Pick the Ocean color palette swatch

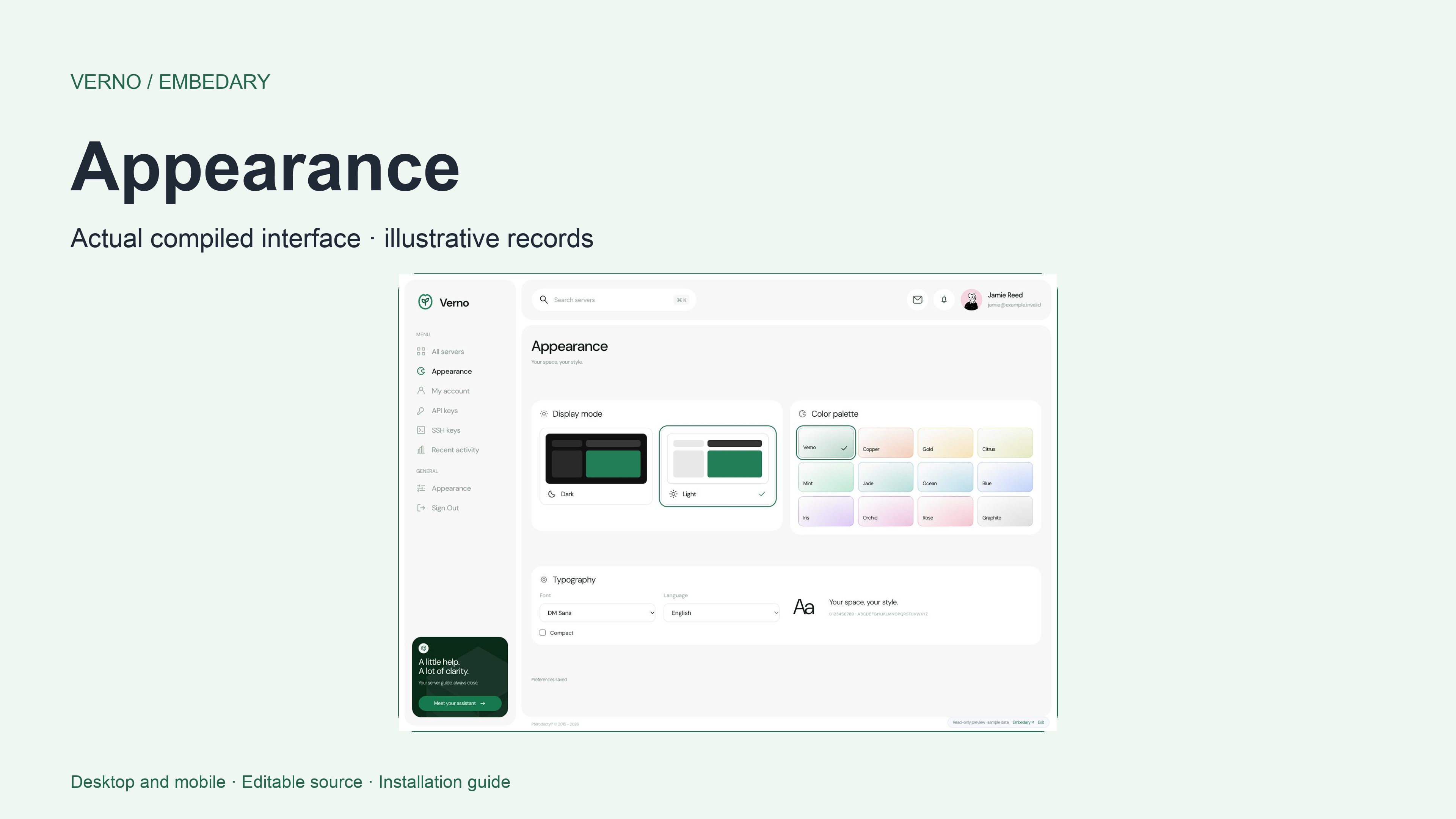click(x=945, y=477)
